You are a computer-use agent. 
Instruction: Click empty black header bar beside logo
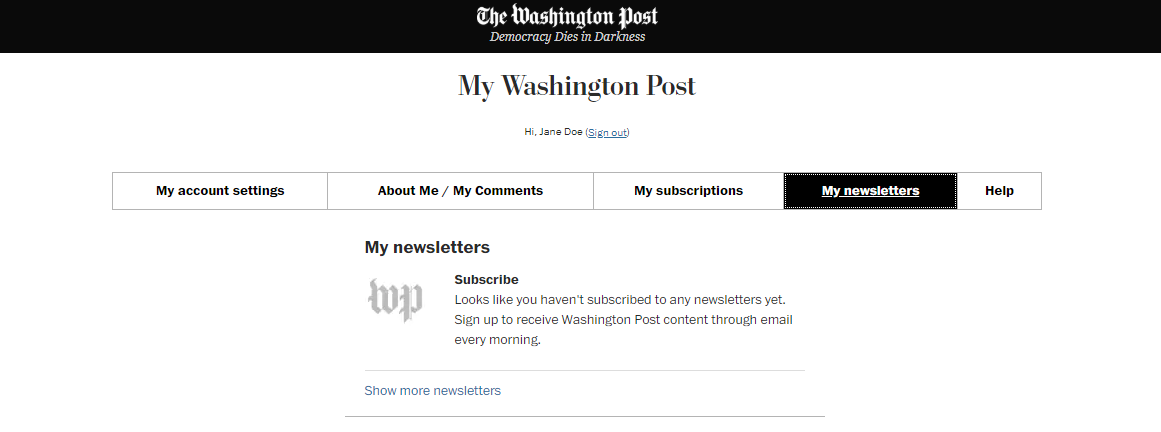(x=222, y=26)
